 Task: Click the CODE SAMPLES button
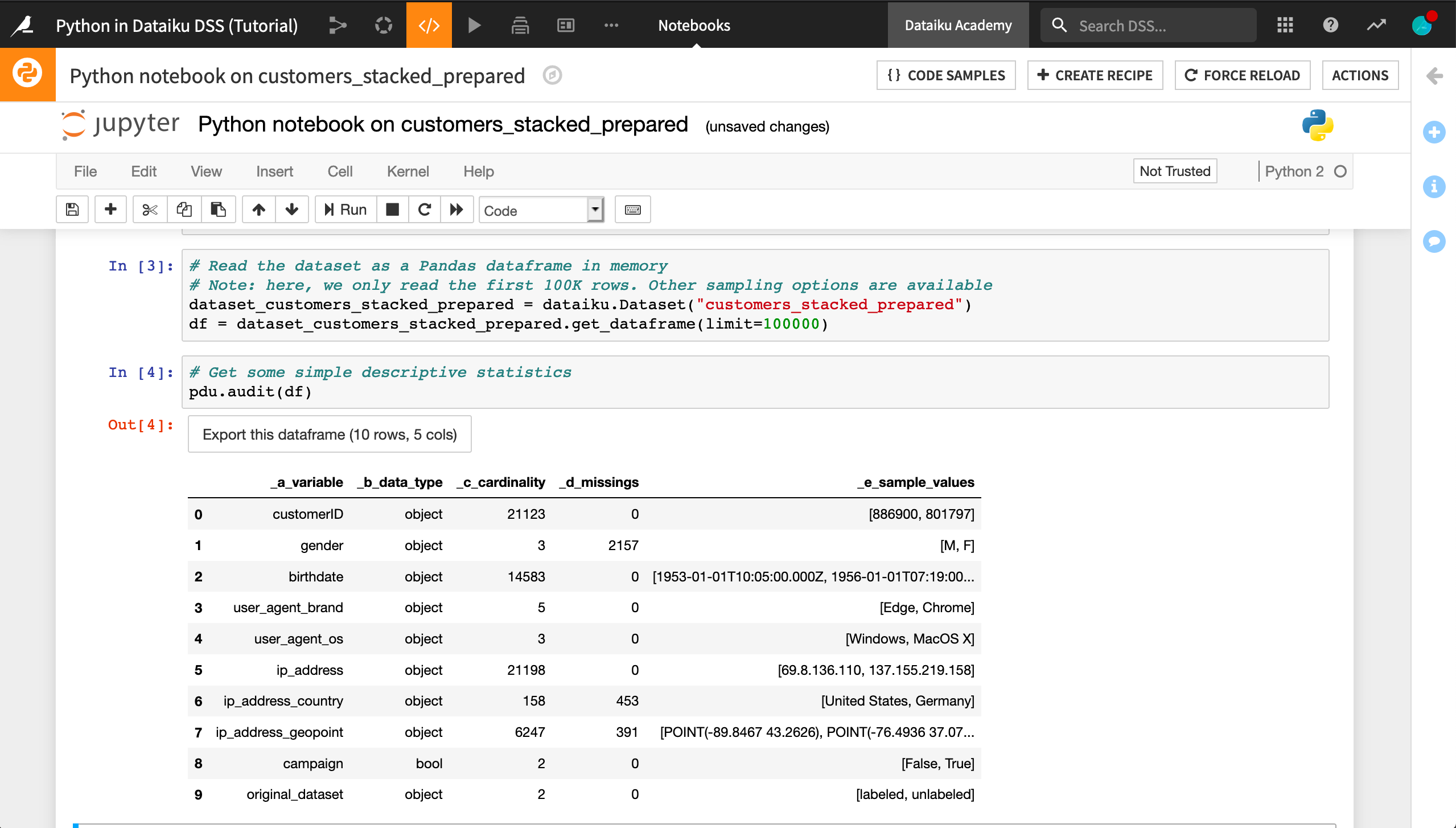(x=946, y=75)
